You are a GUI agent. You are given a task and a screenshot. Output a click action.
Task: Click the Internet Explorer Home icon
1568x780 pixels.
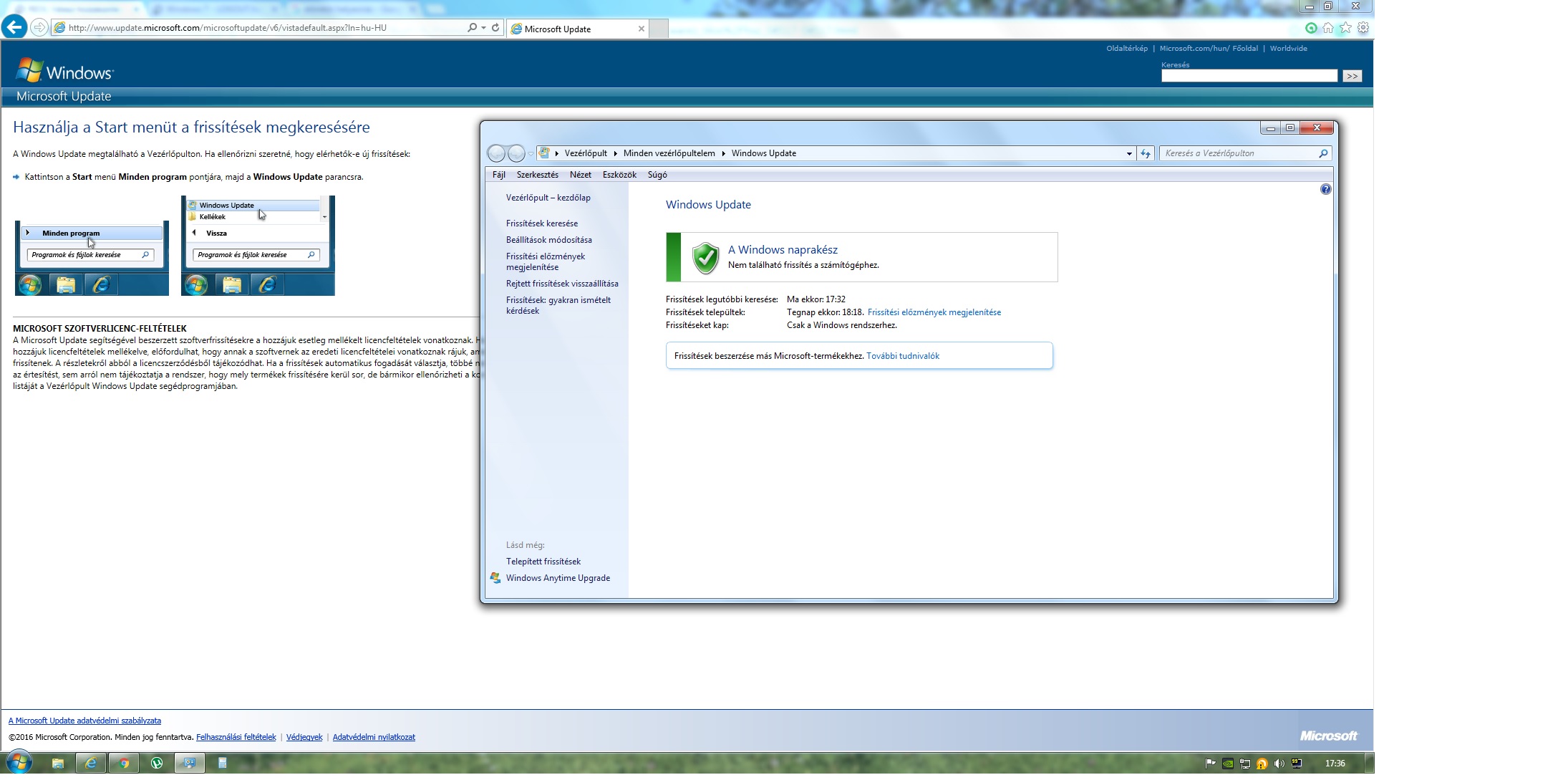[1328, 28]
